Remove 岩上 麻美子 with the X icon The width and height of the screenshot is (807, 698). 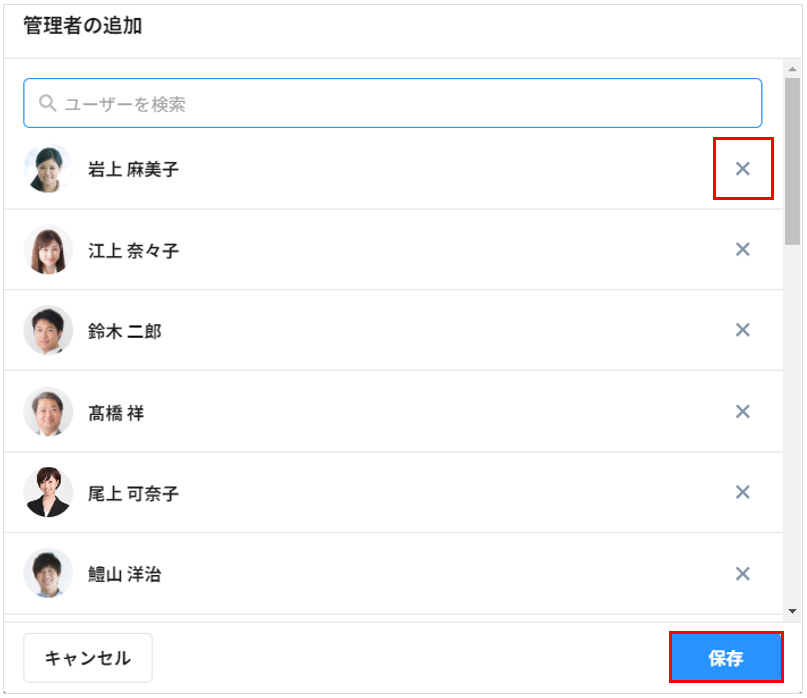click(x=743, y=169)
